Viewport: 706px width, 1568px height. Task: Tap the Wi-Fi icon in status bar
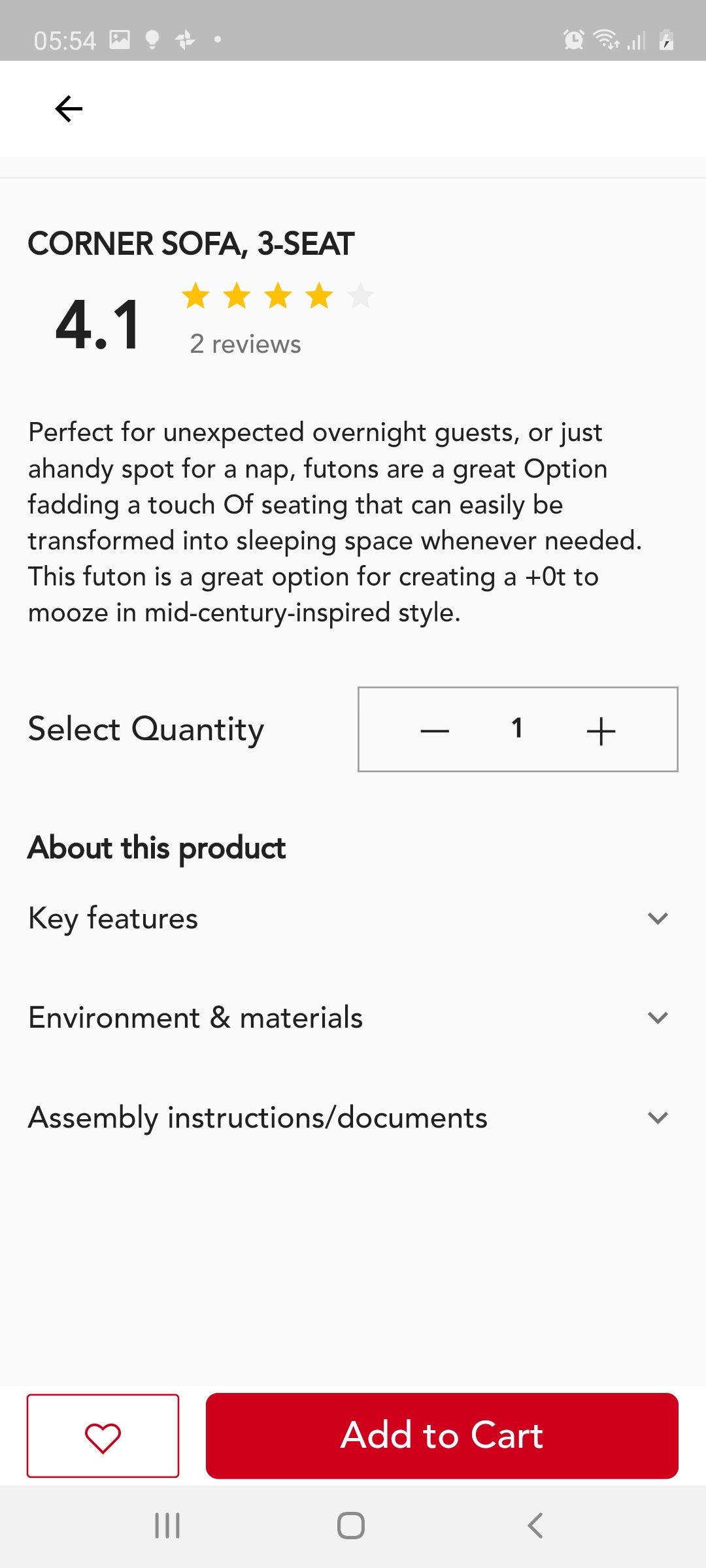(606, 40)
